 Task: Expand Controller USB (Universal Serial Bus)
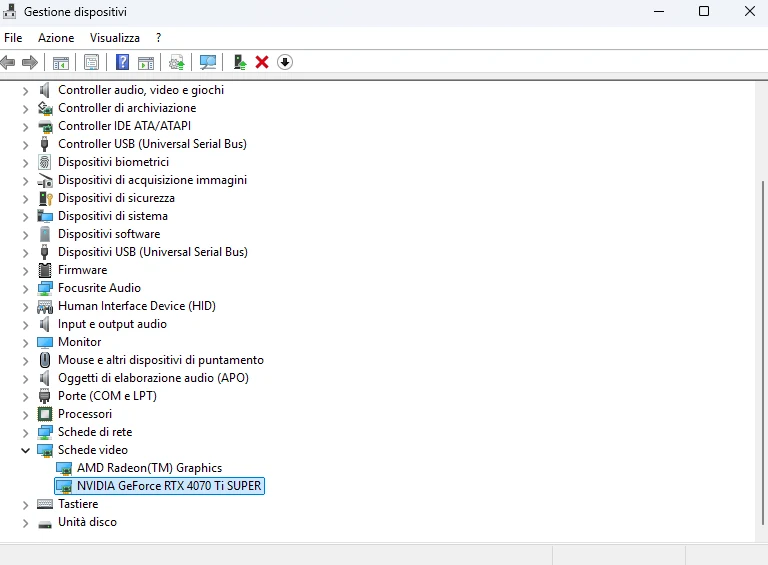coord(25,145)
